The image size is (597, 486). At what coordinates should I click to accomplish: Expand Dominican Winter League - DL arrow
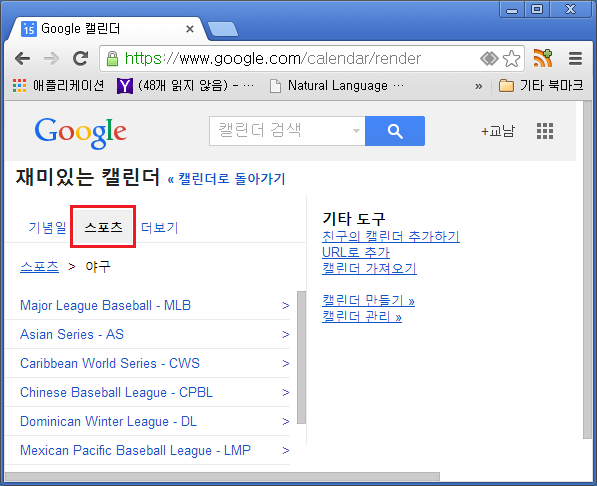(286, 421)
